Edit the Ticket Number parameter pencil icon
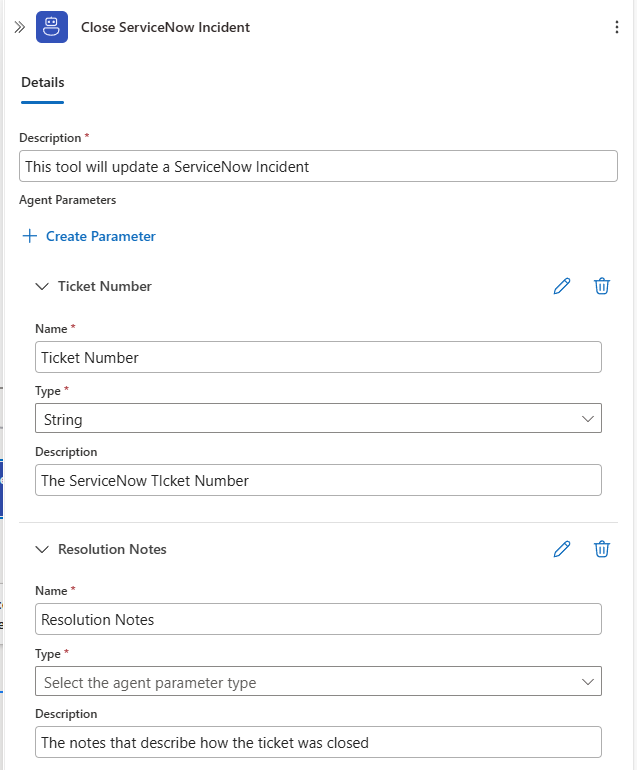 [x=562, y=286]
